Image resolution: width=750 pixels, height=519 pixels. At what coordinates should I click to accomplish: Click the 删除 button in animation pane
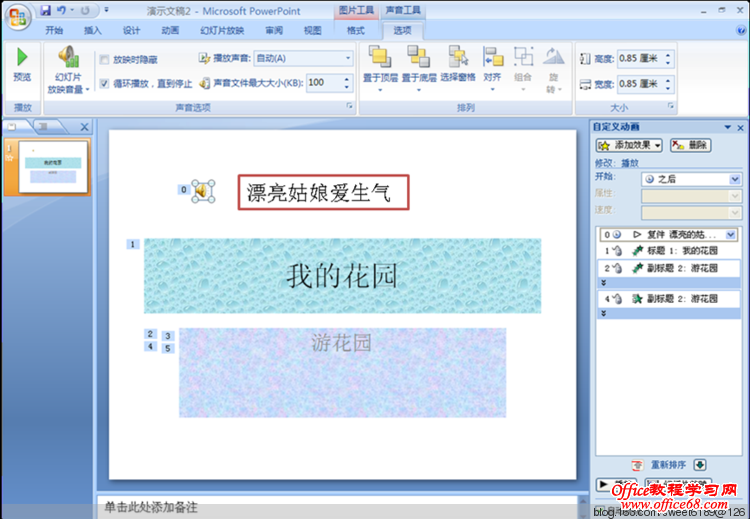[691, 145]
